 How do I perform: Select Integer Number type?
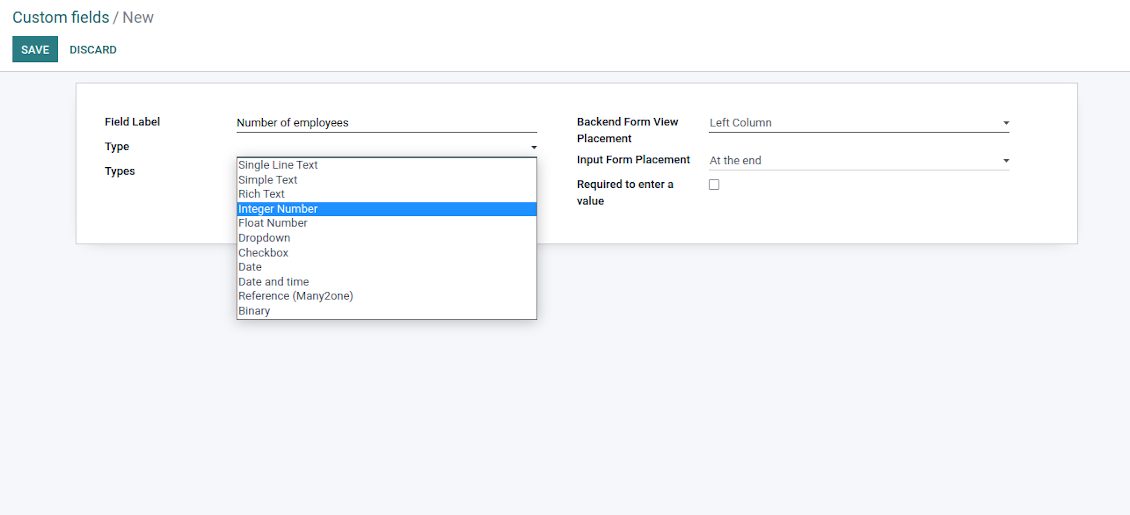278,209
